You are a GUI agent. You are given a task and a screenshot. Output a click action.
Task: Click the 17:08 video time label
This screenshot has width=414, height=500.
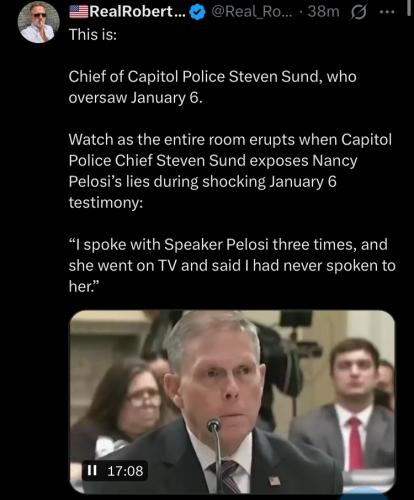coord(125,471)
